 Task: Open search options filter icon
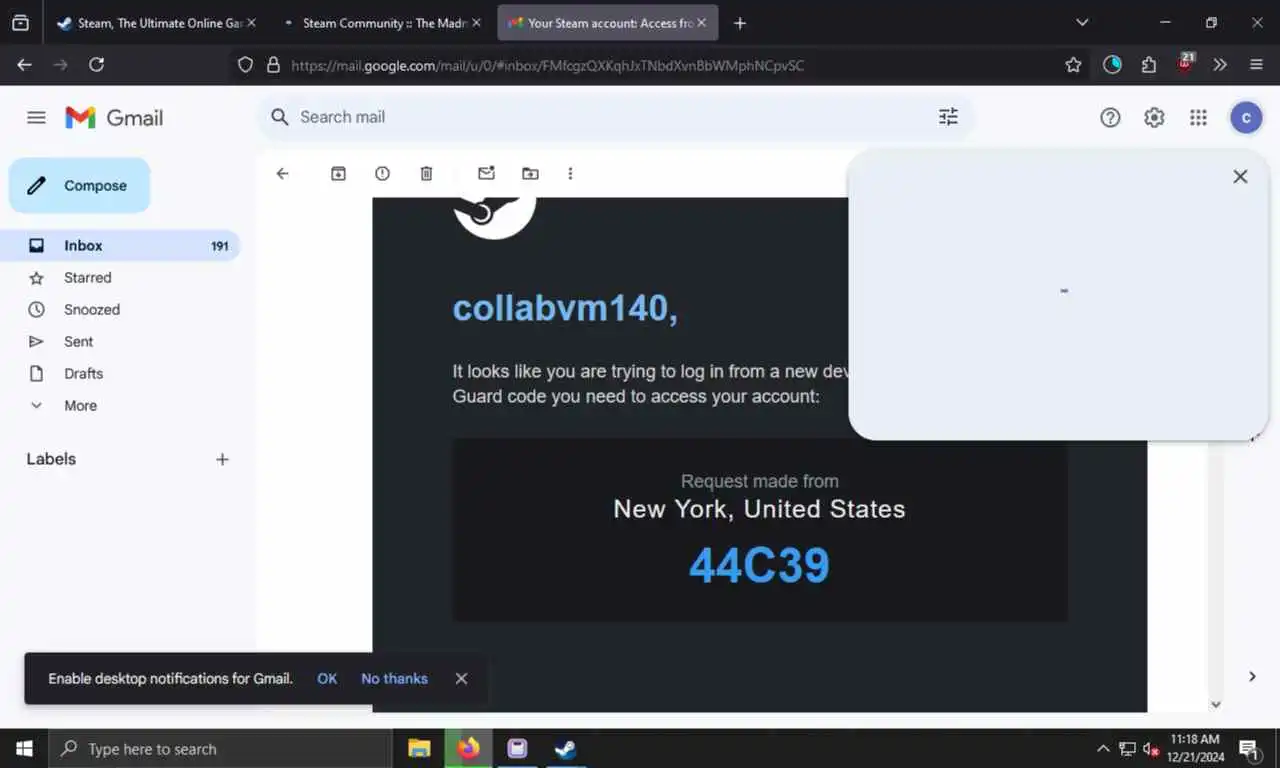[x=948, y=117]
